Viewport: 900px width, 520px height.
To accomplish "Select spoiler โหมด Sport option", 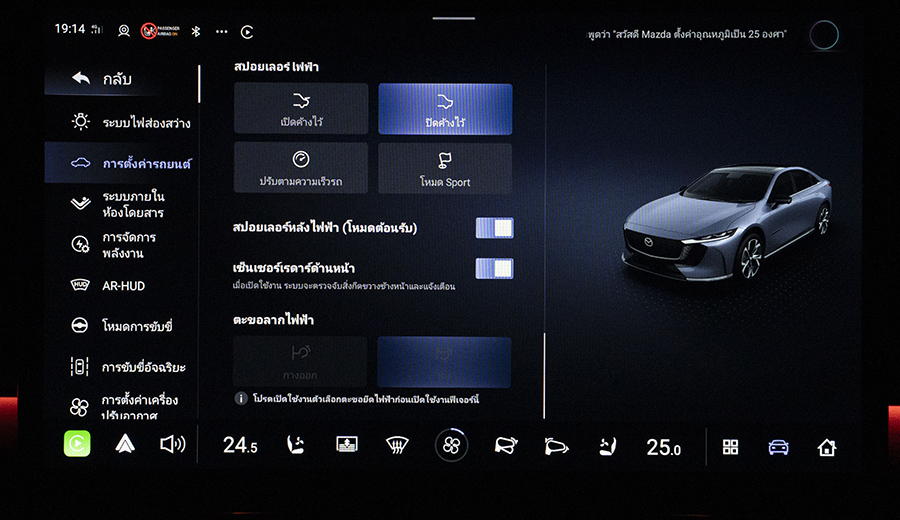I will [x=445, y=168].
